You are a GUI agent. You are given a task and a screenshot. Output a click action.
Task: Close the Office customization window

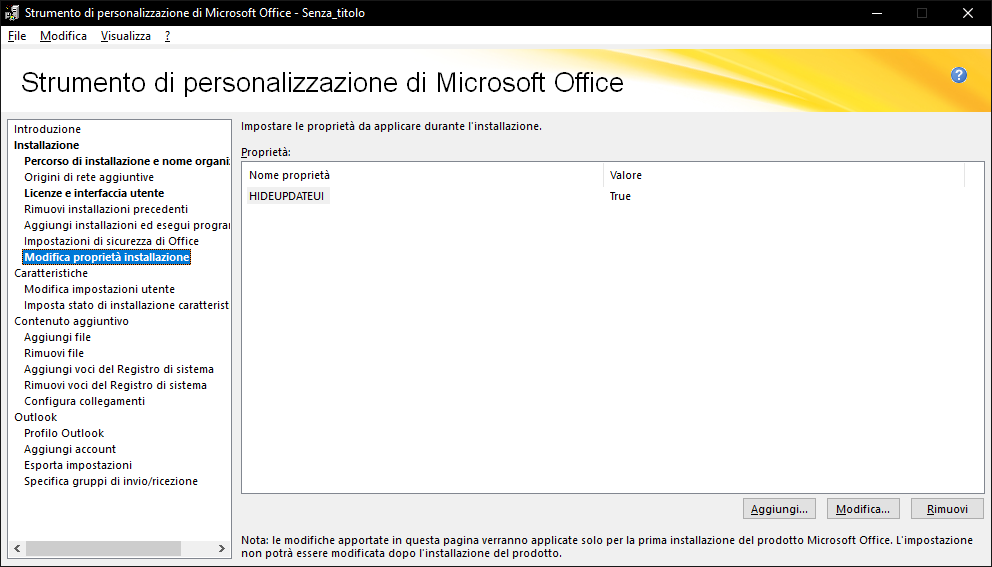tap(968, 13)
